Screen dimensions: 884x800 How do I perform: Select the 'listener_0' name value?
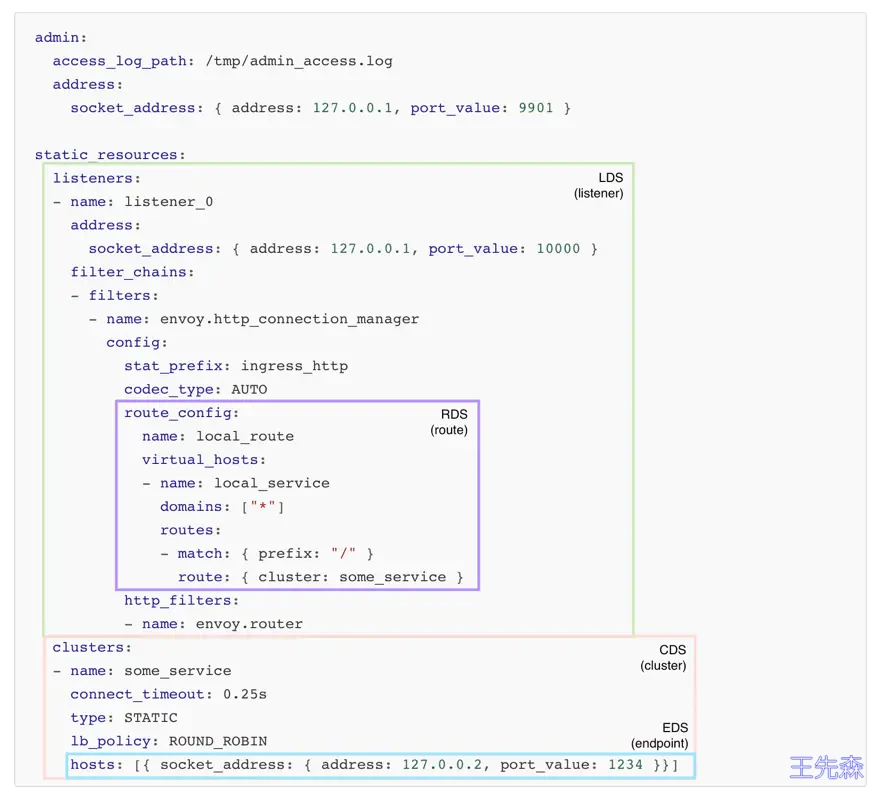[x=169, y=202]
